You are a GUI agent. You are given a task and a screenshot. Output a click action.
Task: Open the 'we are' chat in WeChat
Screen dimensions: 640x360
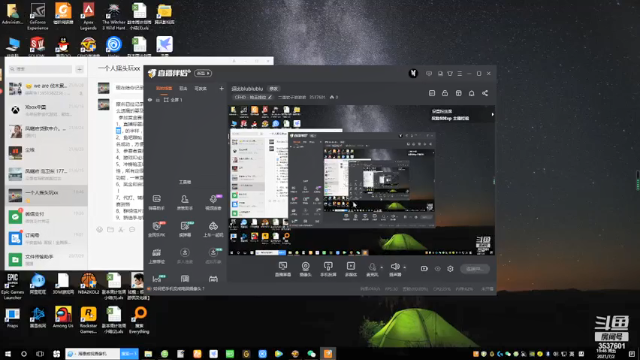pyautogui.click(x=47, y=89)
